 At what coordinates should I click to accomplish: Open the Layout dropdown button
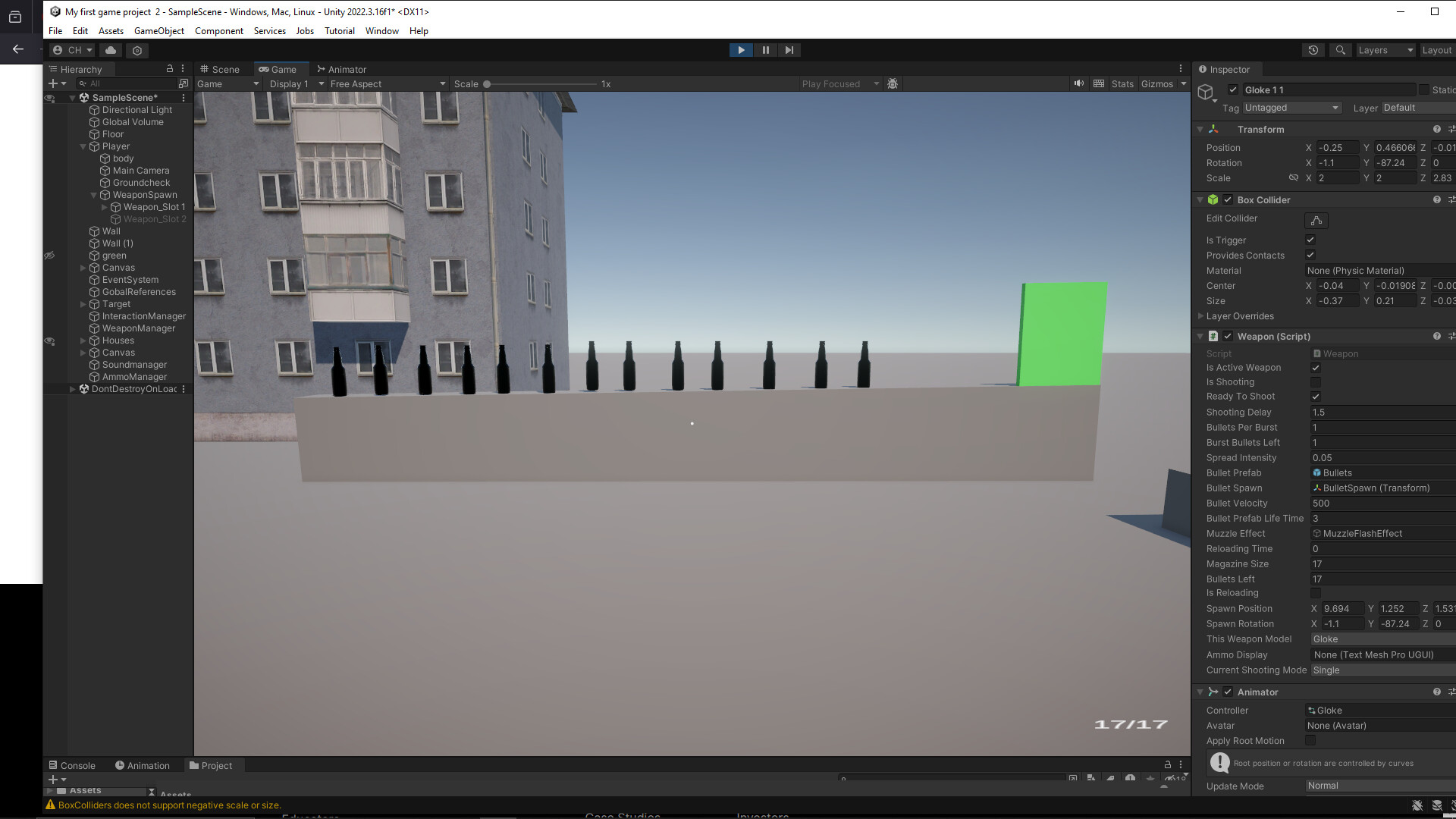[x=1438, y=49]
